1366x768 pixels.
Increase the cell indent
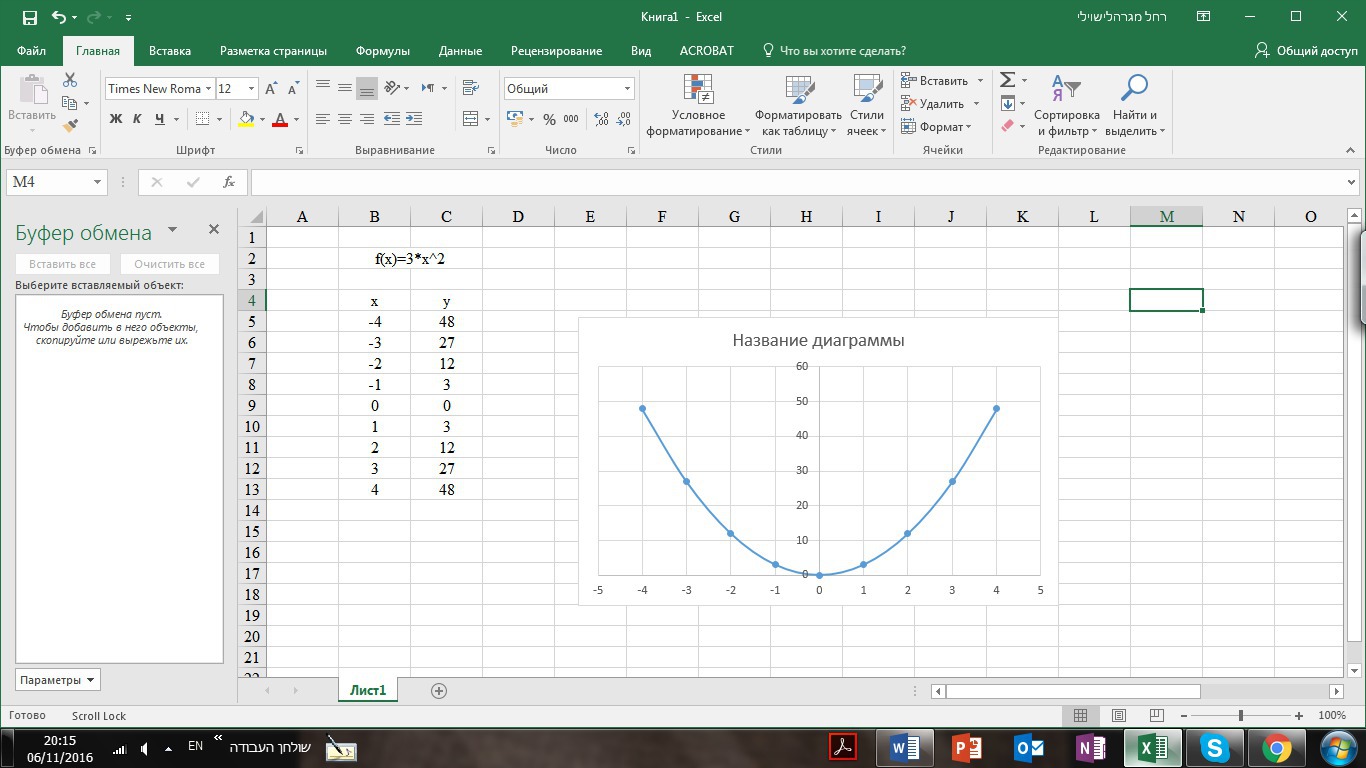(x=413, y=119)
